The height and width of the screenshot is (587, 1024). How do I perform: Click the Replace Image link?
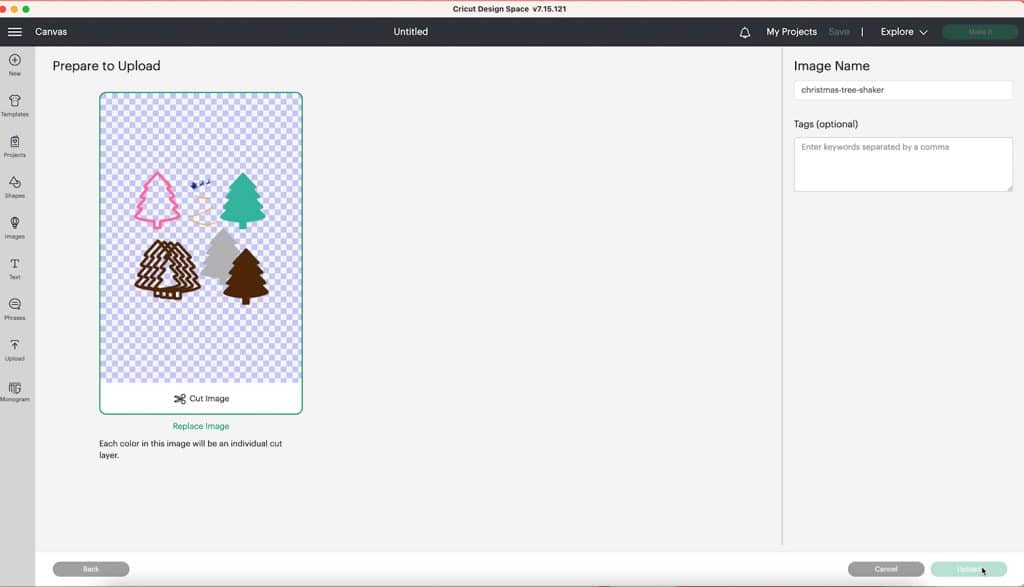tap(200, 426)
